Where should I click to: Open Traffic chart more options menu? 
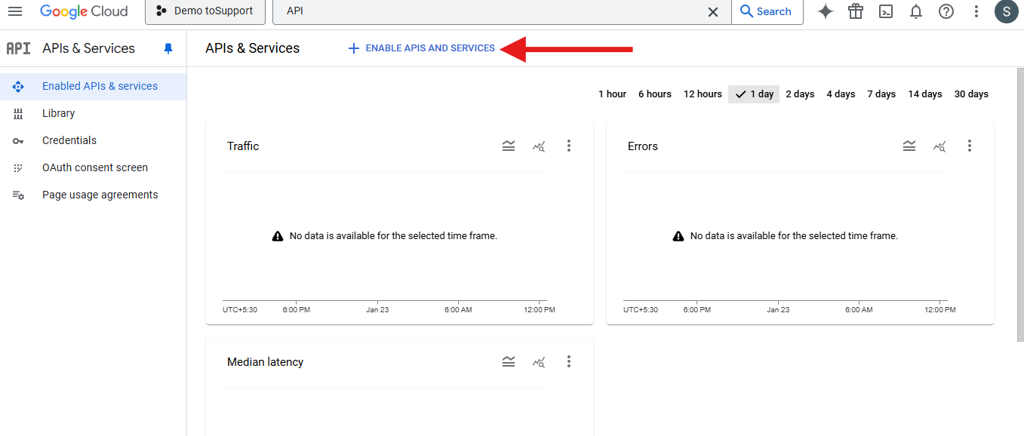569,146
